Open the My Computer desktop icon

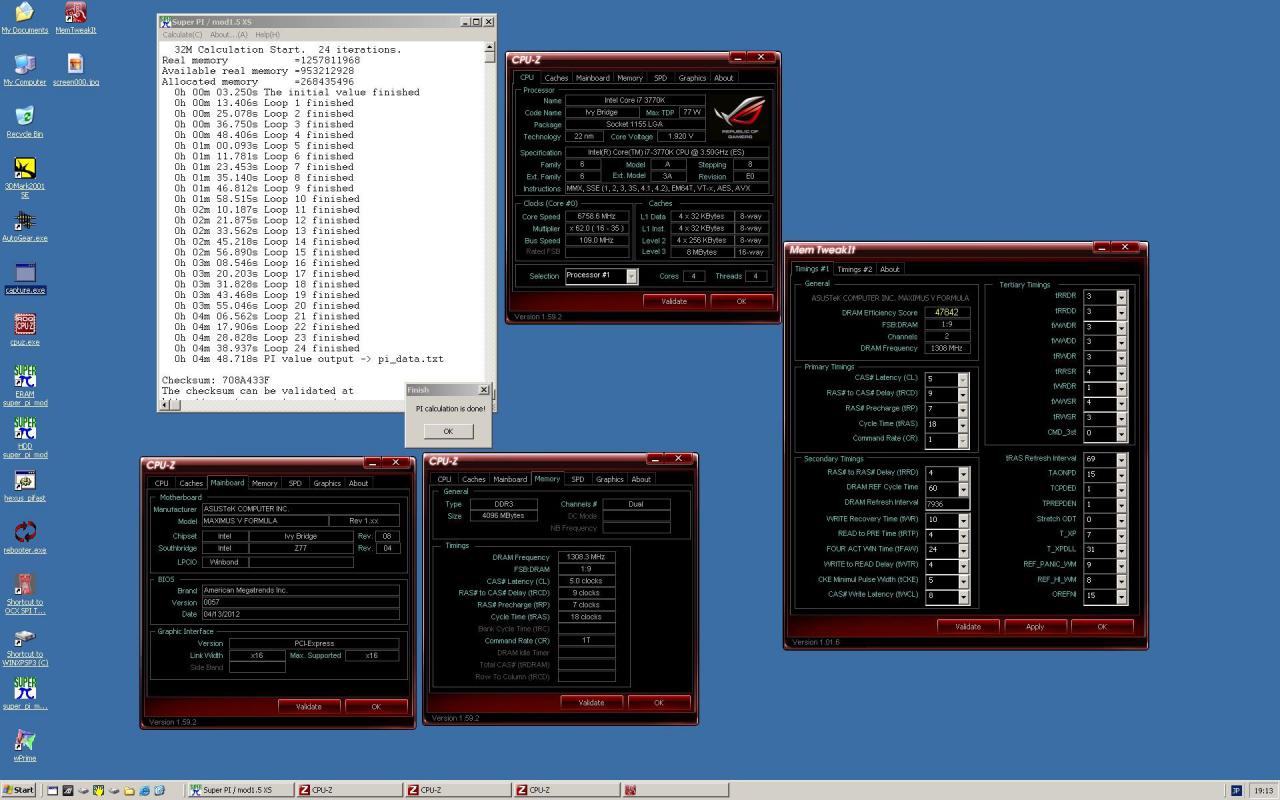click(24, 69)
